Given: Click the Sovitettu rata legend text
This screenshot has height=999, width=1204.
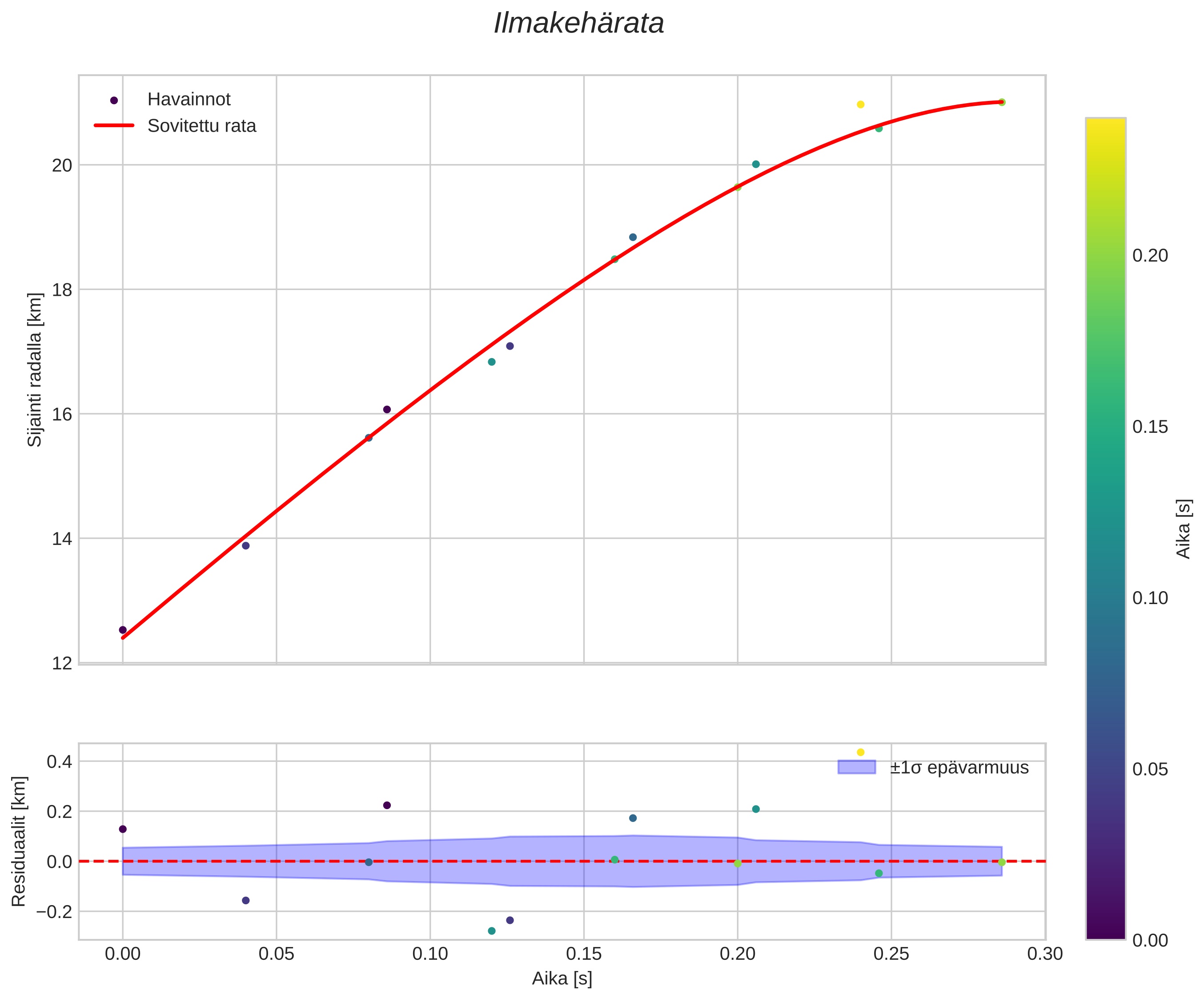Looking at the screenshot, I should tap(202, 126).
